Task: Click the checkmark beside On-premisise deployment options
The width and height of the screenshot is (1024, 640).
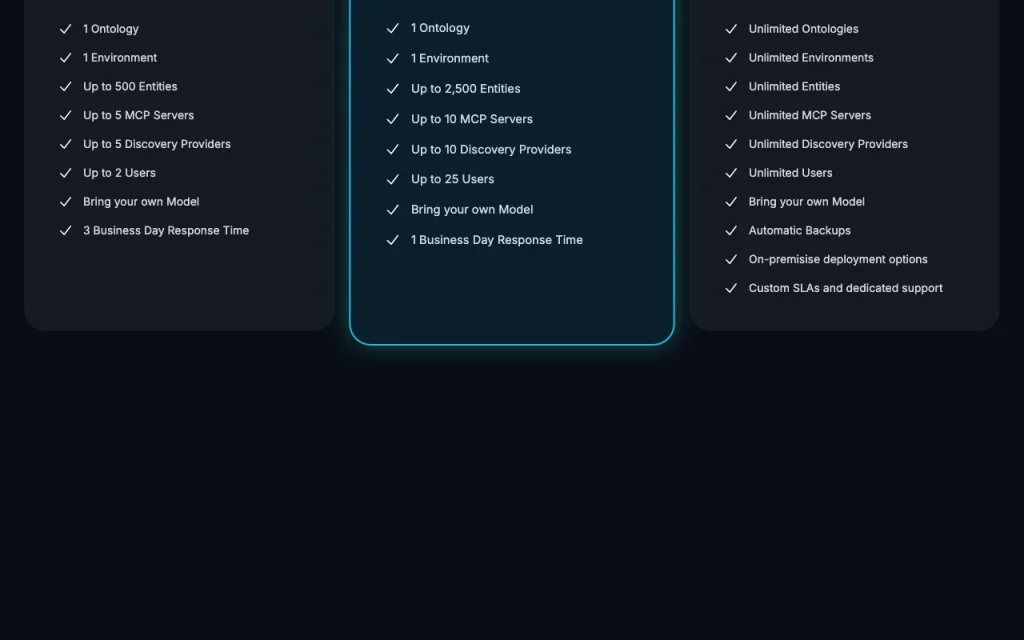Action: click(x=731, y=259)
